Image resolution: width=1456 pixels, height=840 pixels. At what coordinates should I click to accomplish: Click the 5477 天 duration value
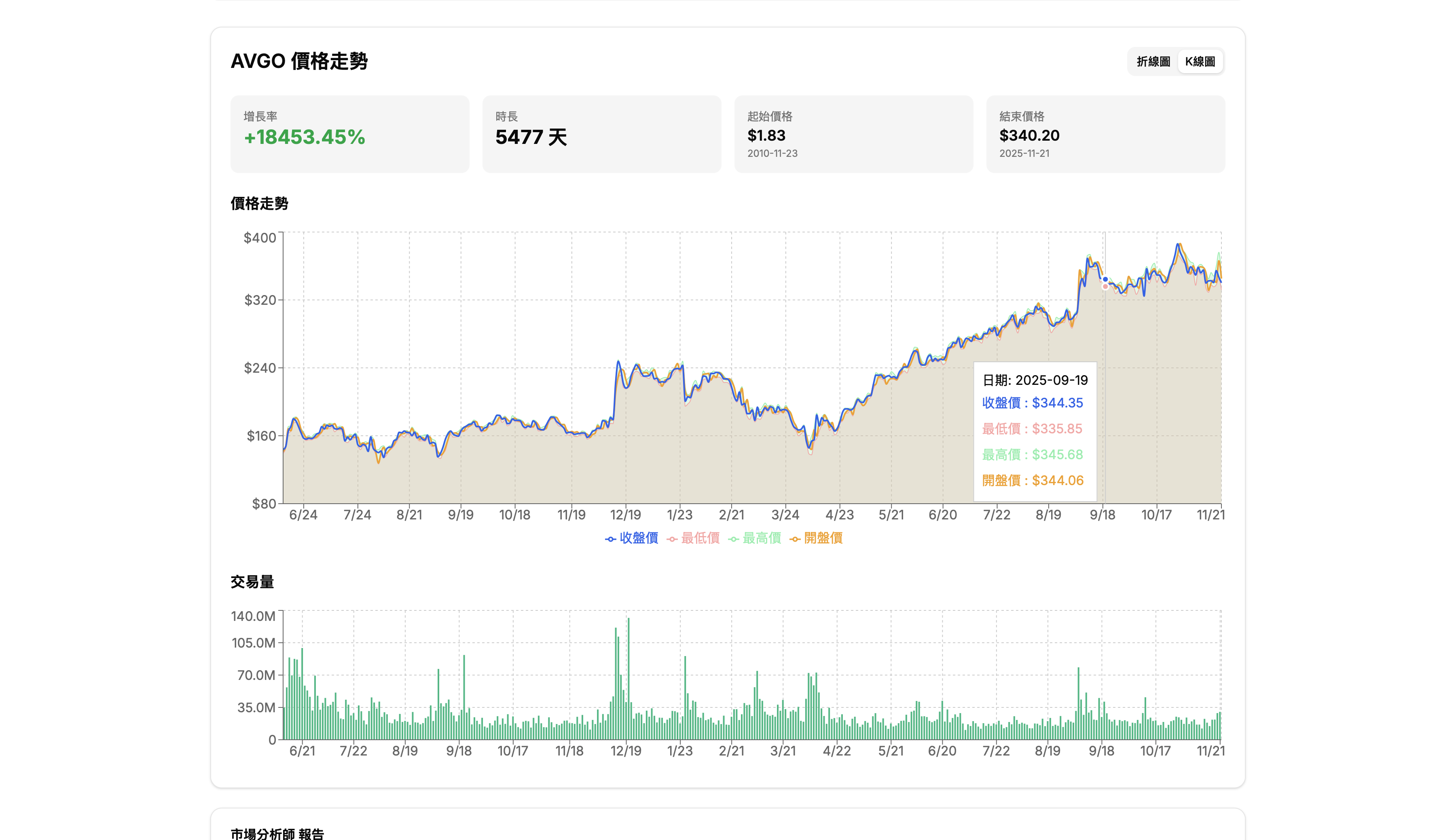[x=531, y=137]
